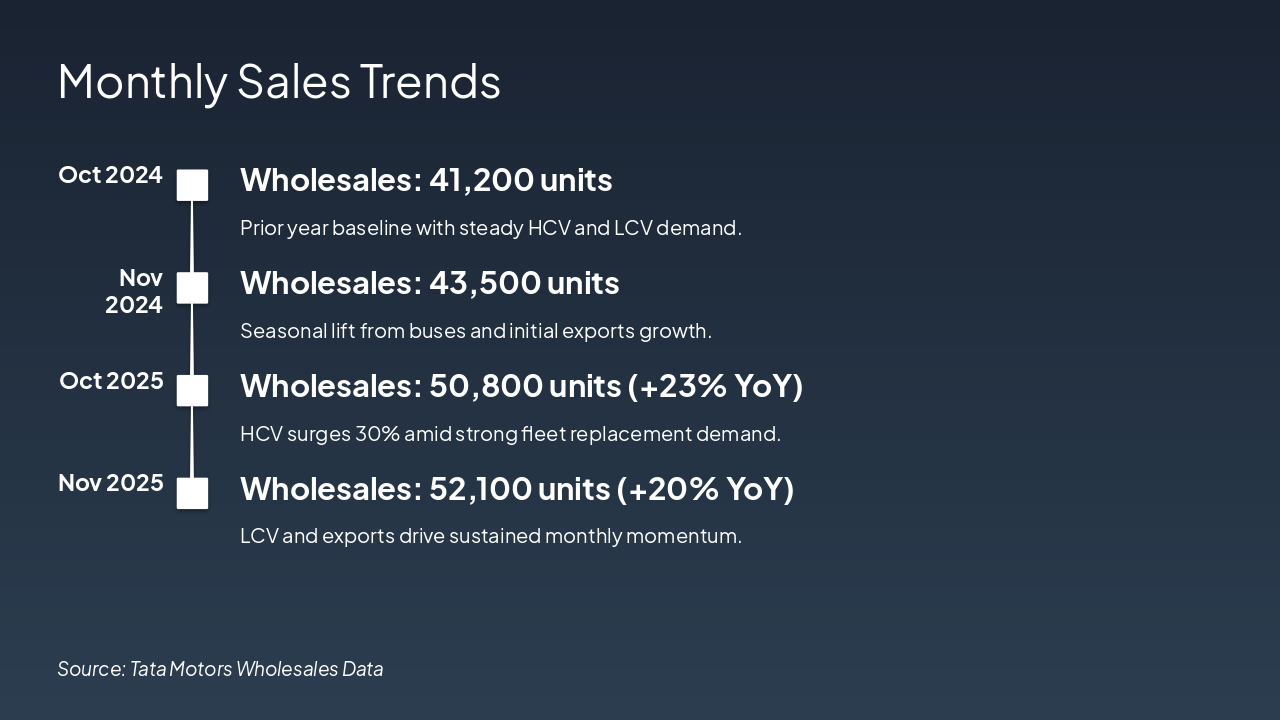Click the timeline line below Oct 2024 marker
Screen dimensions: 1280x720
pyautogui.click(x=192, y=236)
